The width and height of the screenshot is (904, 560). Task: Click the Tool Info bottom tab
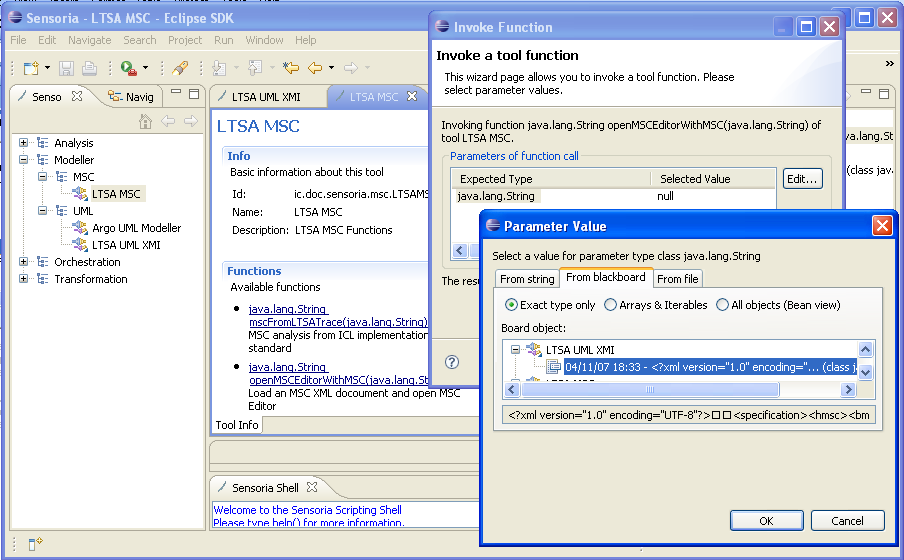coord(237,425)
